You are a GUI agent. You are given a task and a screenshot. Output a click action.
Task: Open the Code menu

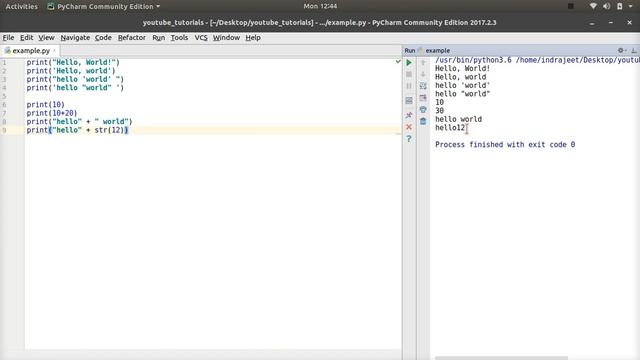[x=103, y=38]
